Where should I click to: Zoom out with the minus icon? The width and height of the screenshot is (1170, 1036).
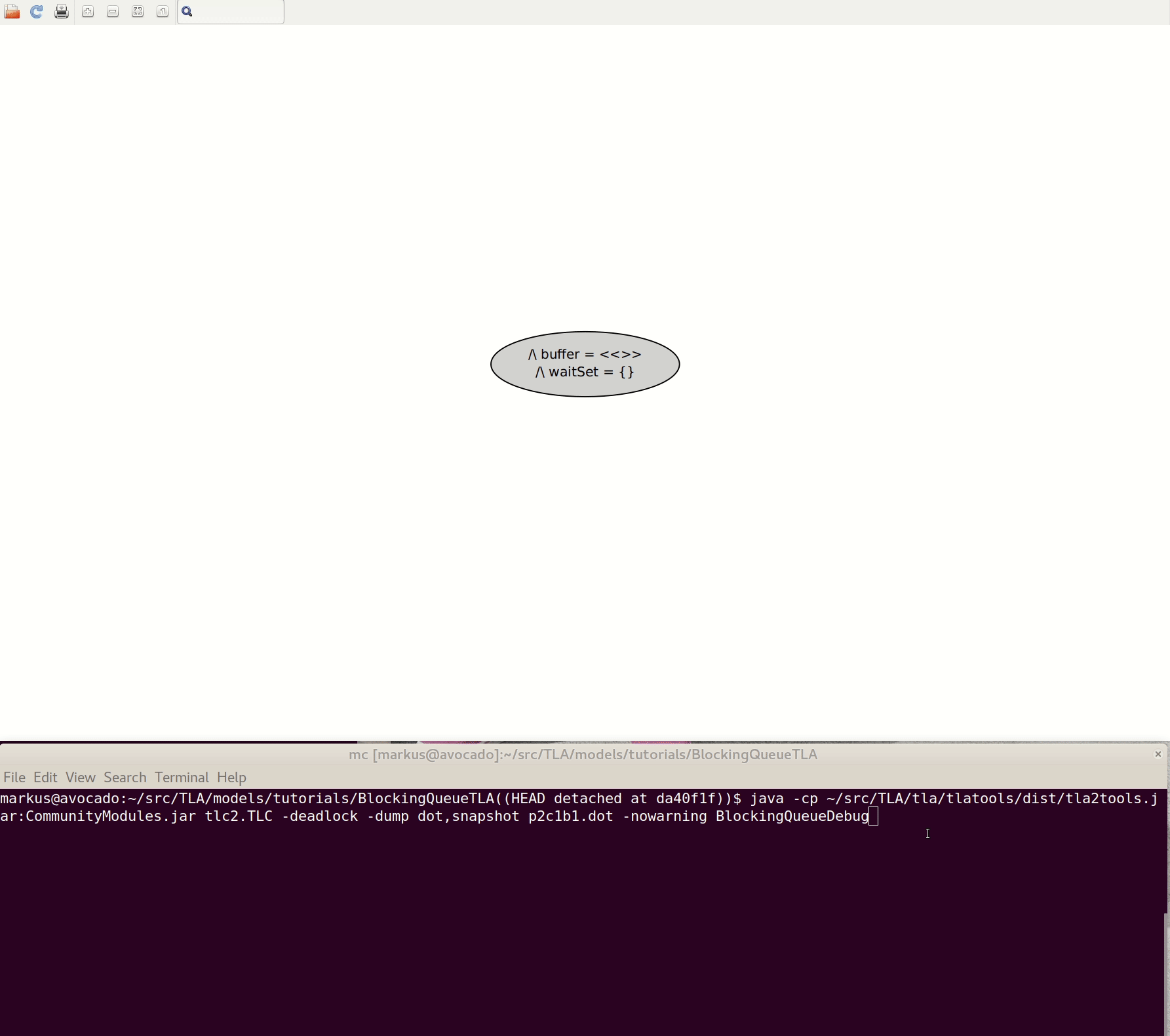coord(113,12)
